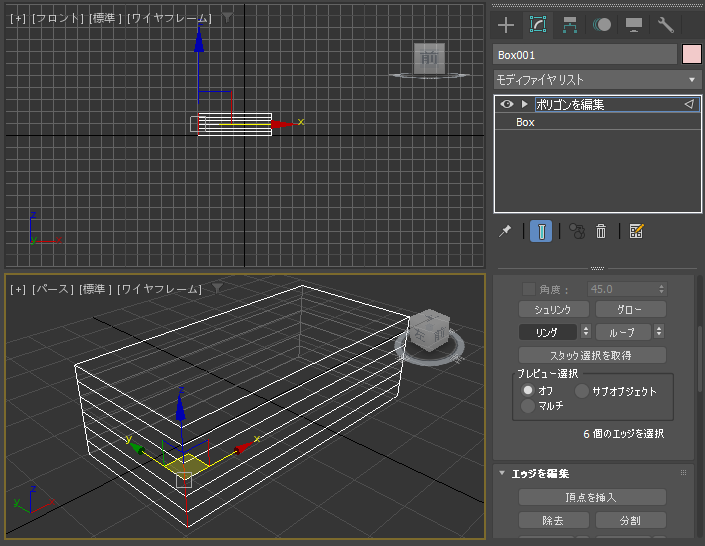The image size is (705, 546).
Task: Click the グロー button
Action: [630, 309]
